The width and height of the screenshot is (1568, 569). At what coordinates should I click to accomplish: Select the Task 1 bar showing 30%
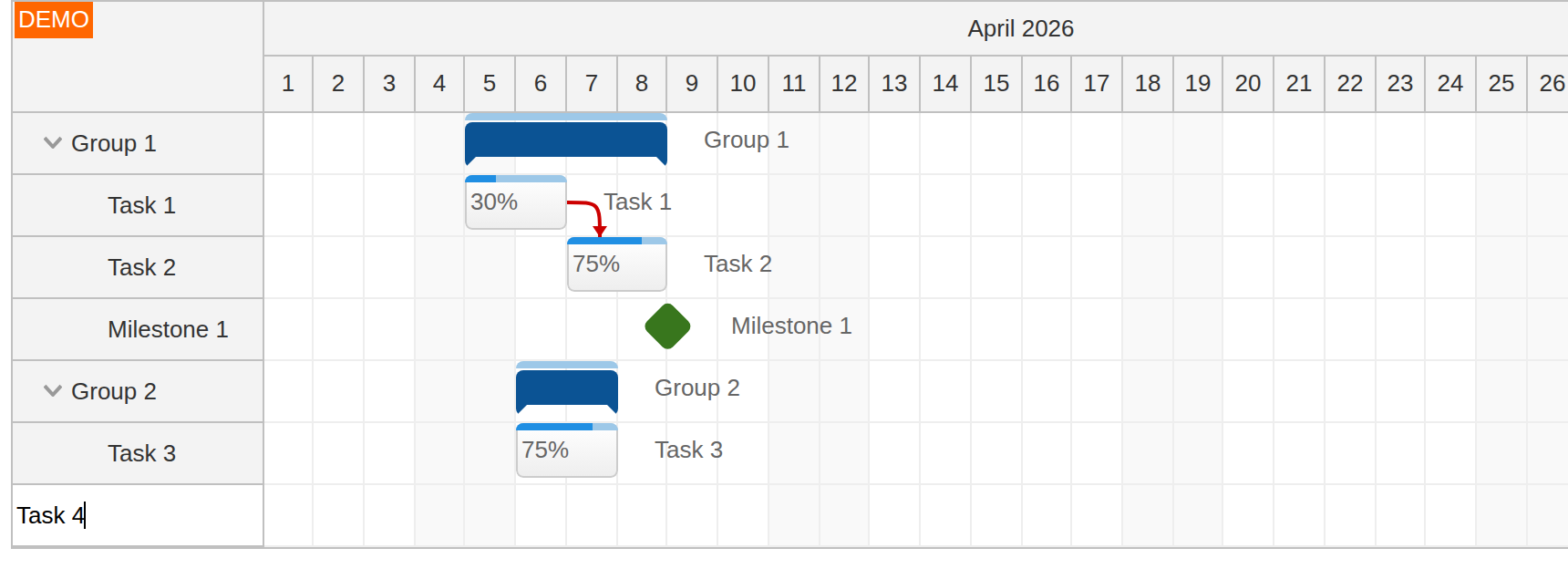[515, 202]
